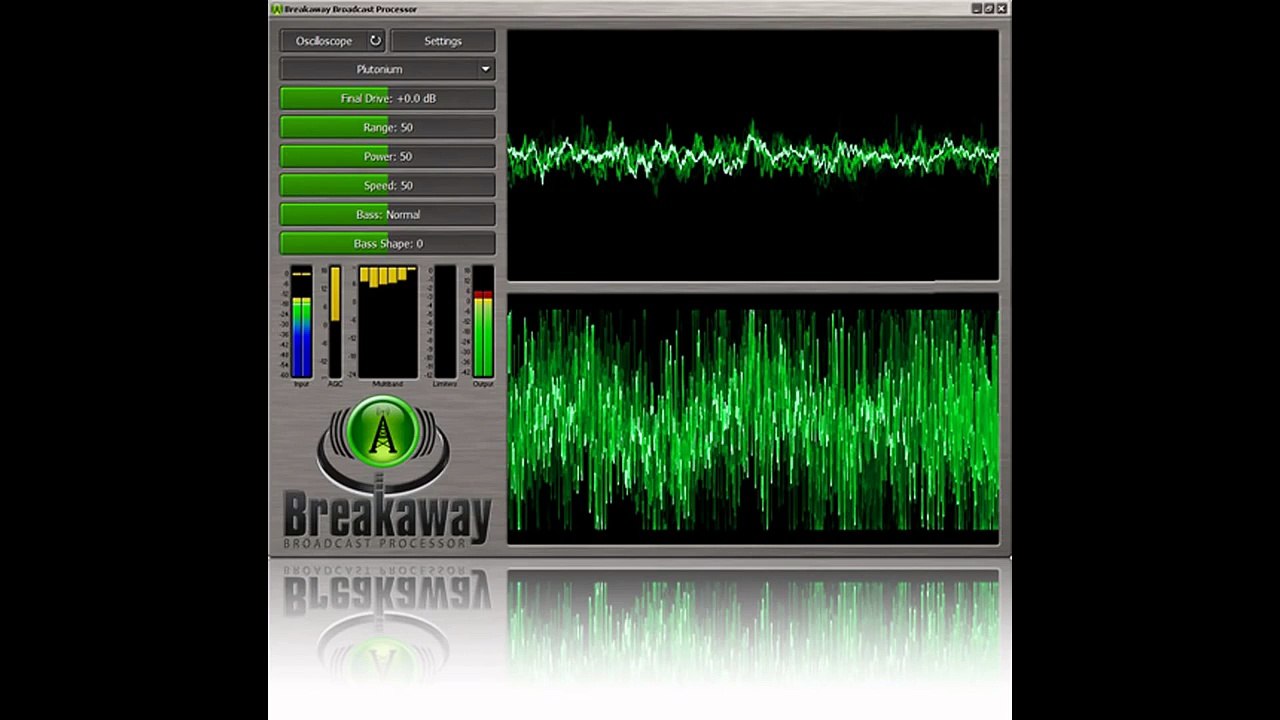The height and width of the screenshot is (720, 1280).
Task: Open the Plutonium preset dropdown
Action: point(388,69)
